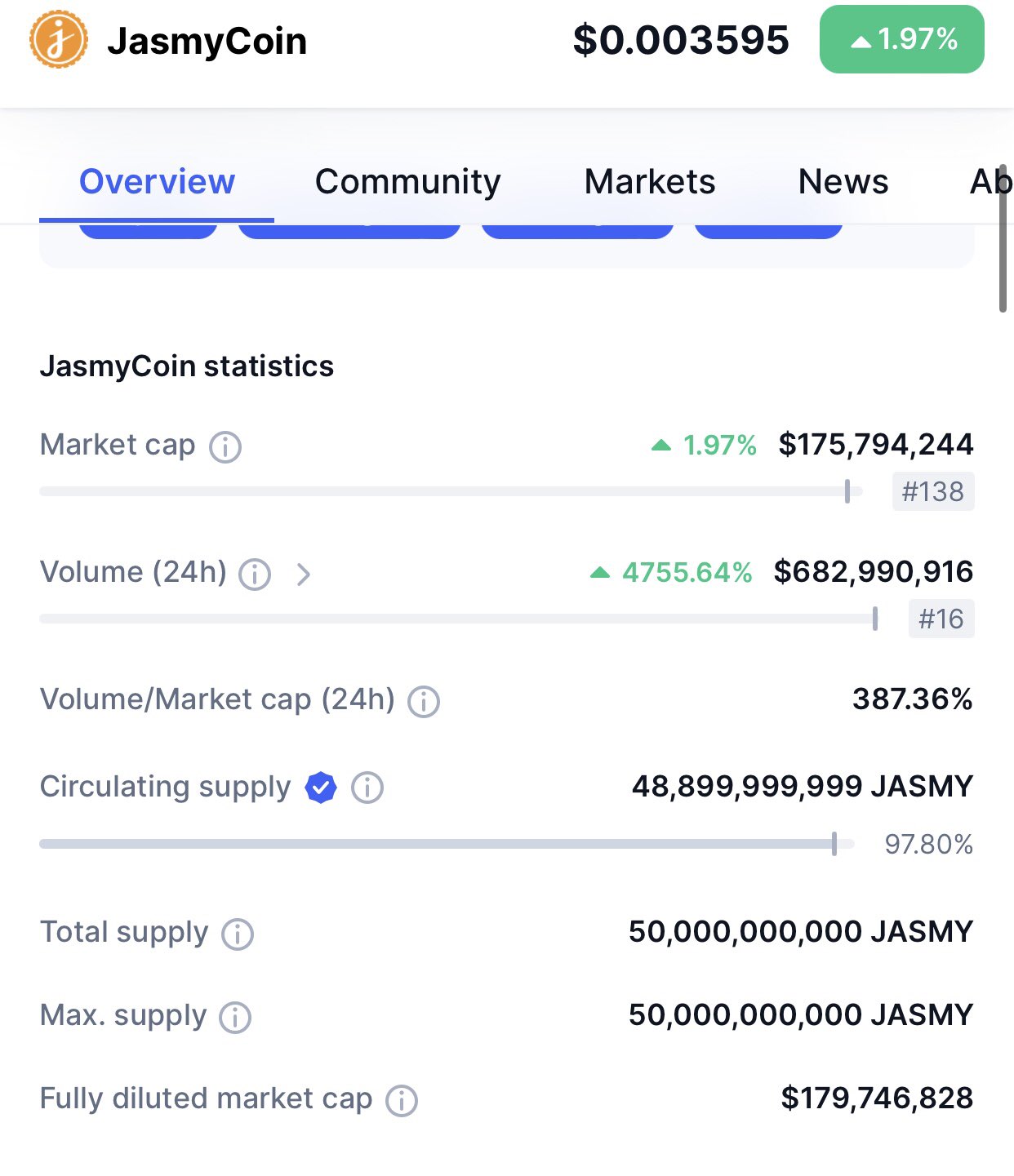This screenshot has width=1014, height=1176.
Task: Tap the Max. supply label
Action: (x=123, y=1015)
